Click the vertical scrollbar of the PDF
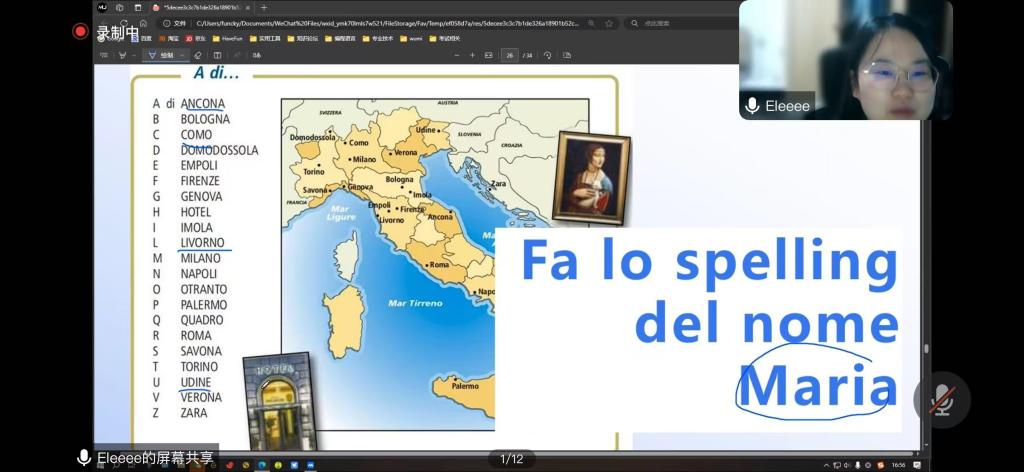1024x472 pixels. pos(924,250)
